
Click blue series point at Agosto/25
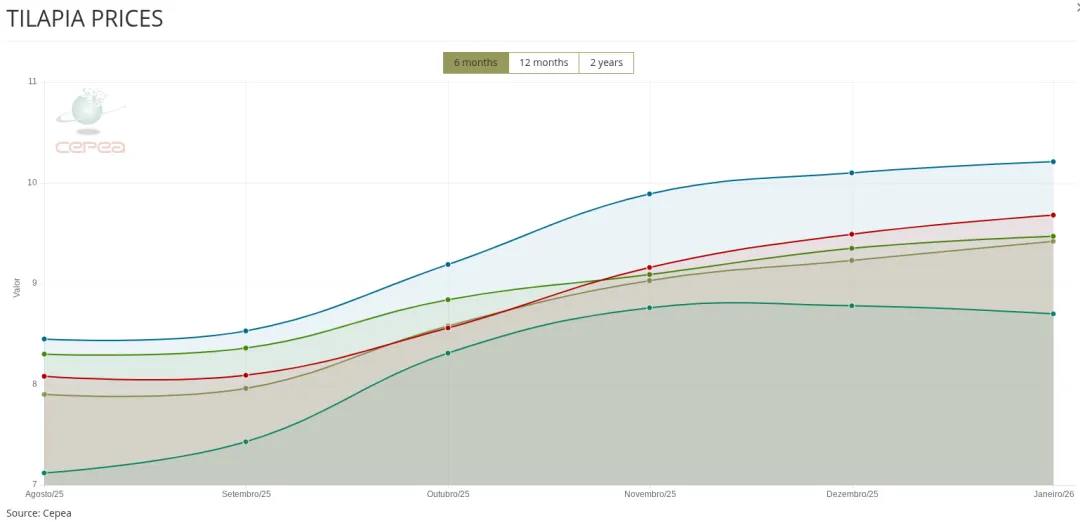pyautogui.click(x=44, y=339)
